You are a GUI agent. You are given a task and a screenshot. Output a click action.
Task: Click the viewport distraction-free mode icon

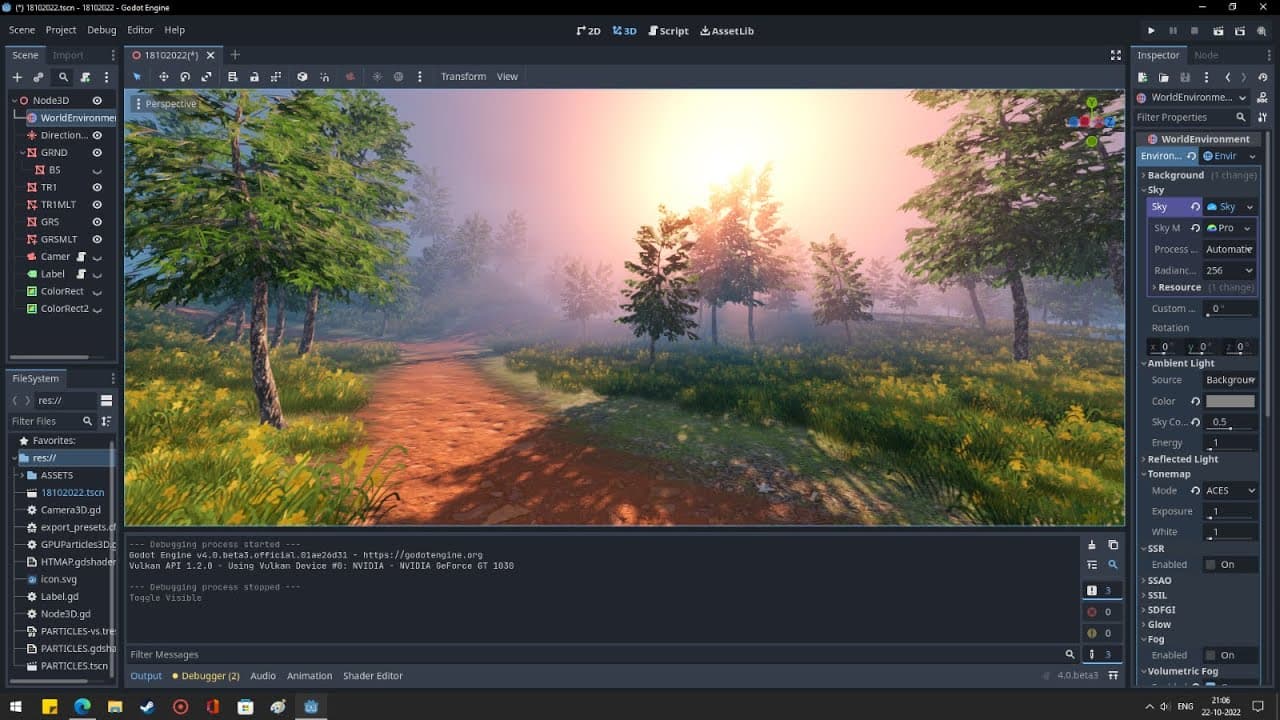pyautogui.click(x=1116, y=55)
